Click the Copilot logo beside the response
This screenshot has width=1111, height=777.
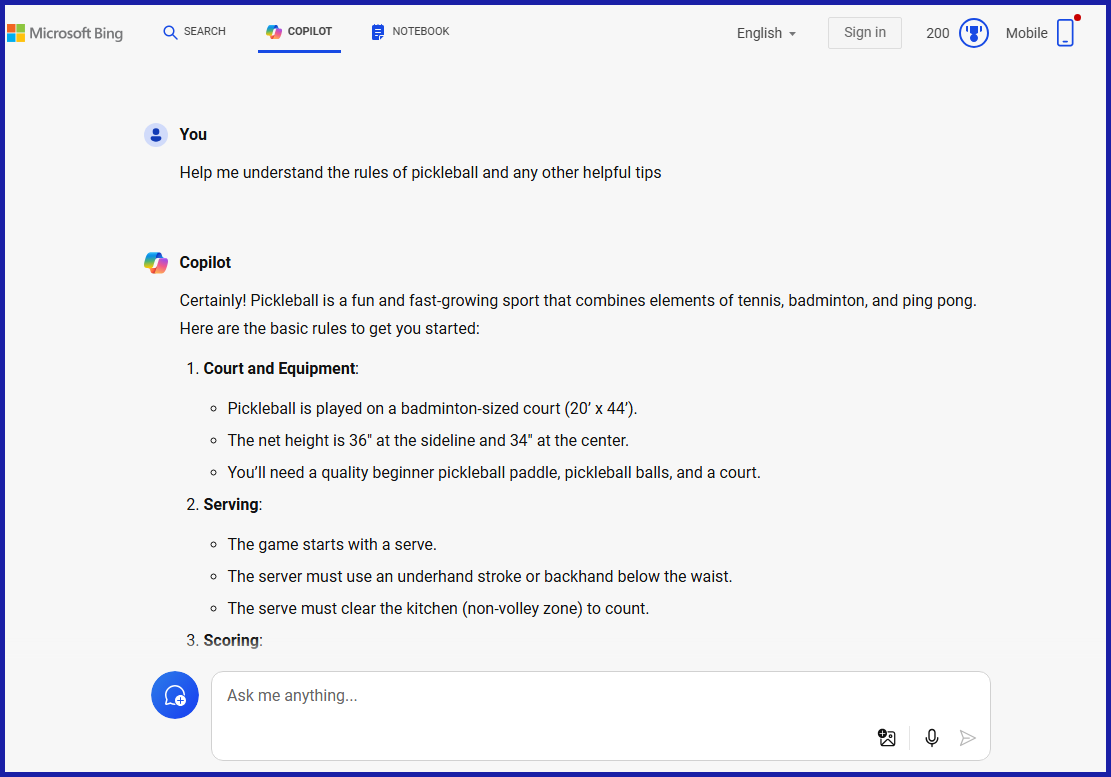coord(155,263)
